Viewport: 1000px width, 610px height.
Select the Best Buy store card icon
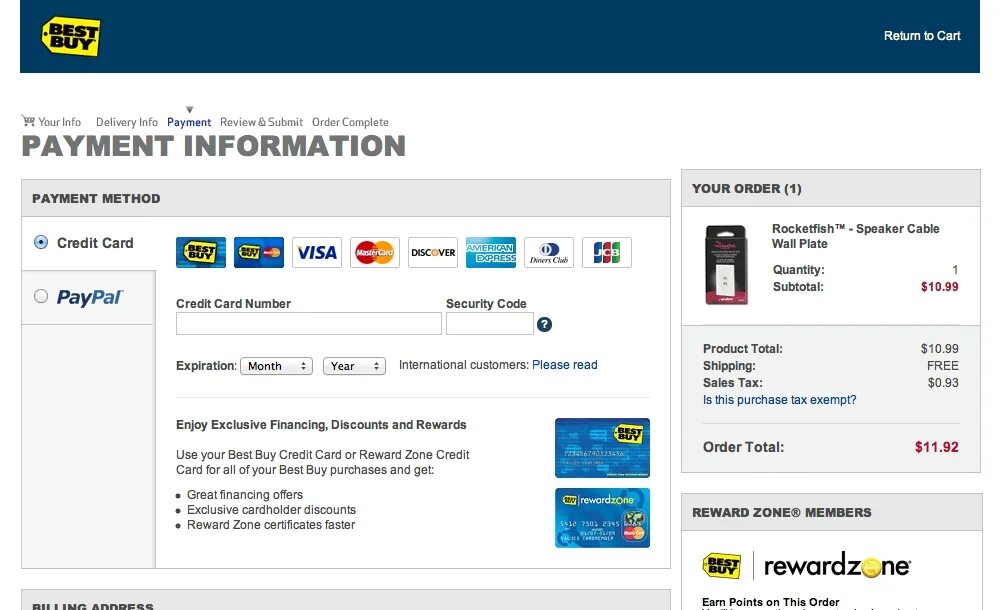click(201, 252)
